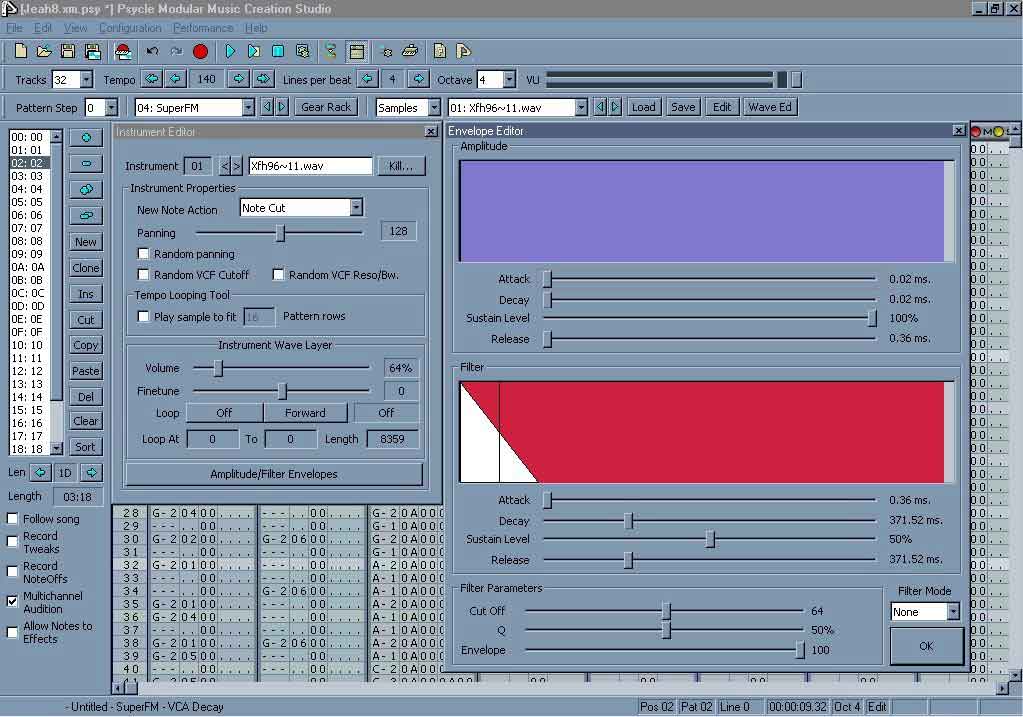
Task: Open a song with the folder icon
Action: coord(44,51)
